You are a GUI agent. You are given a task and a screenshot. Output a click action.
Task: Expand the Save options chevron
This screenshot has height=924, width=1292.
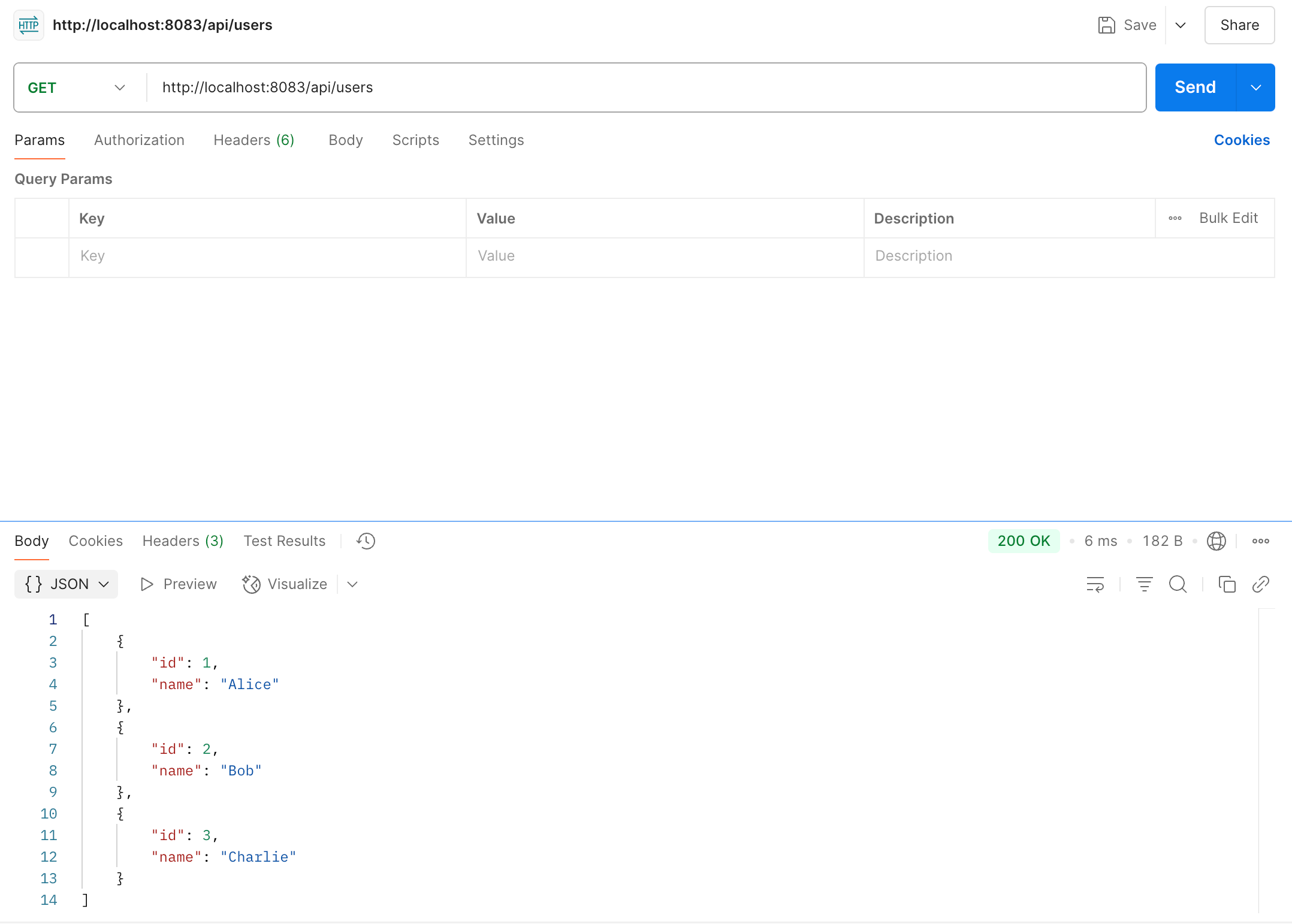pyautogui.click(x=1181, y=25)
